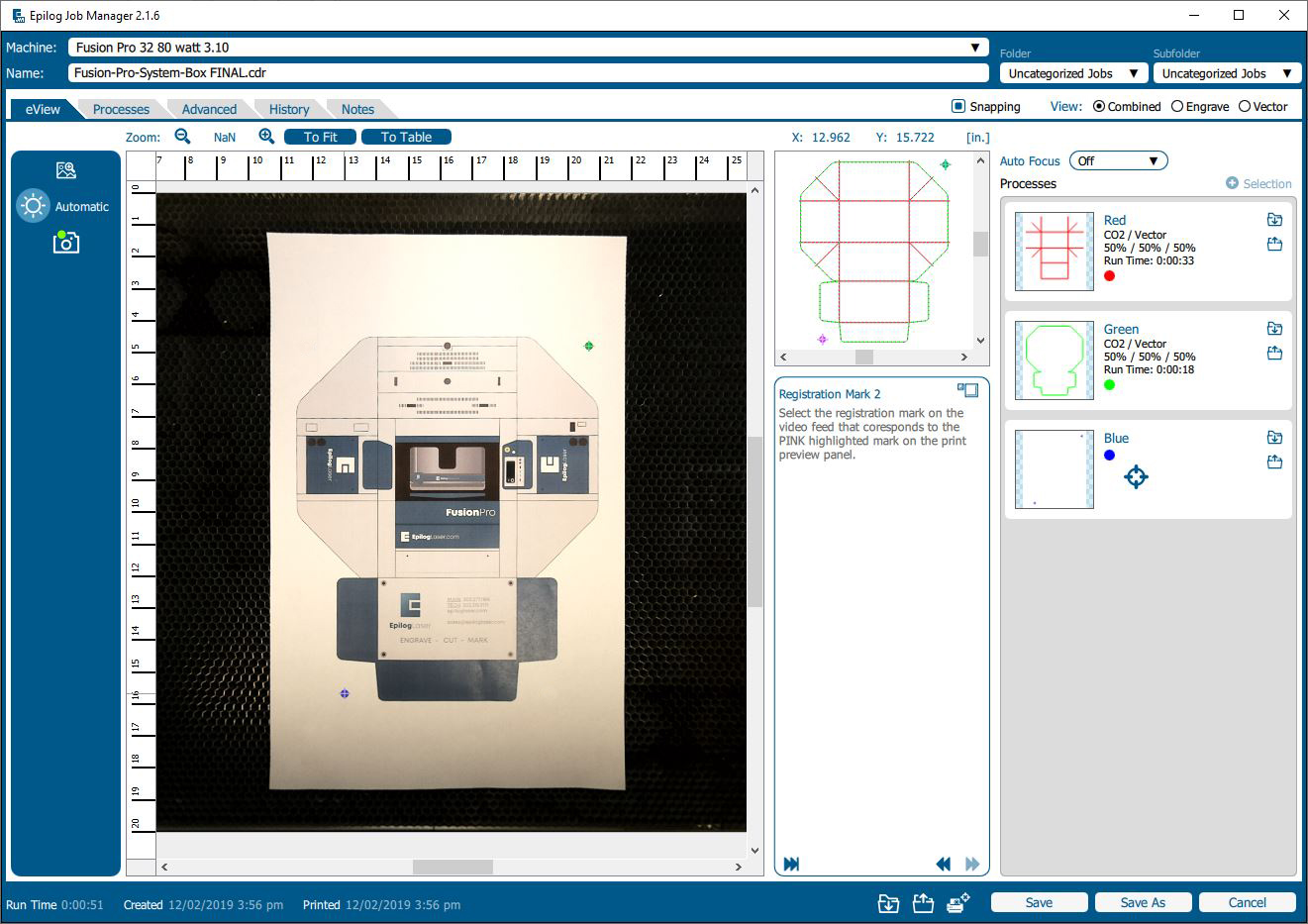1308x924 pixels.
Task: Import settings for the Blue process
Action: 1274,438
